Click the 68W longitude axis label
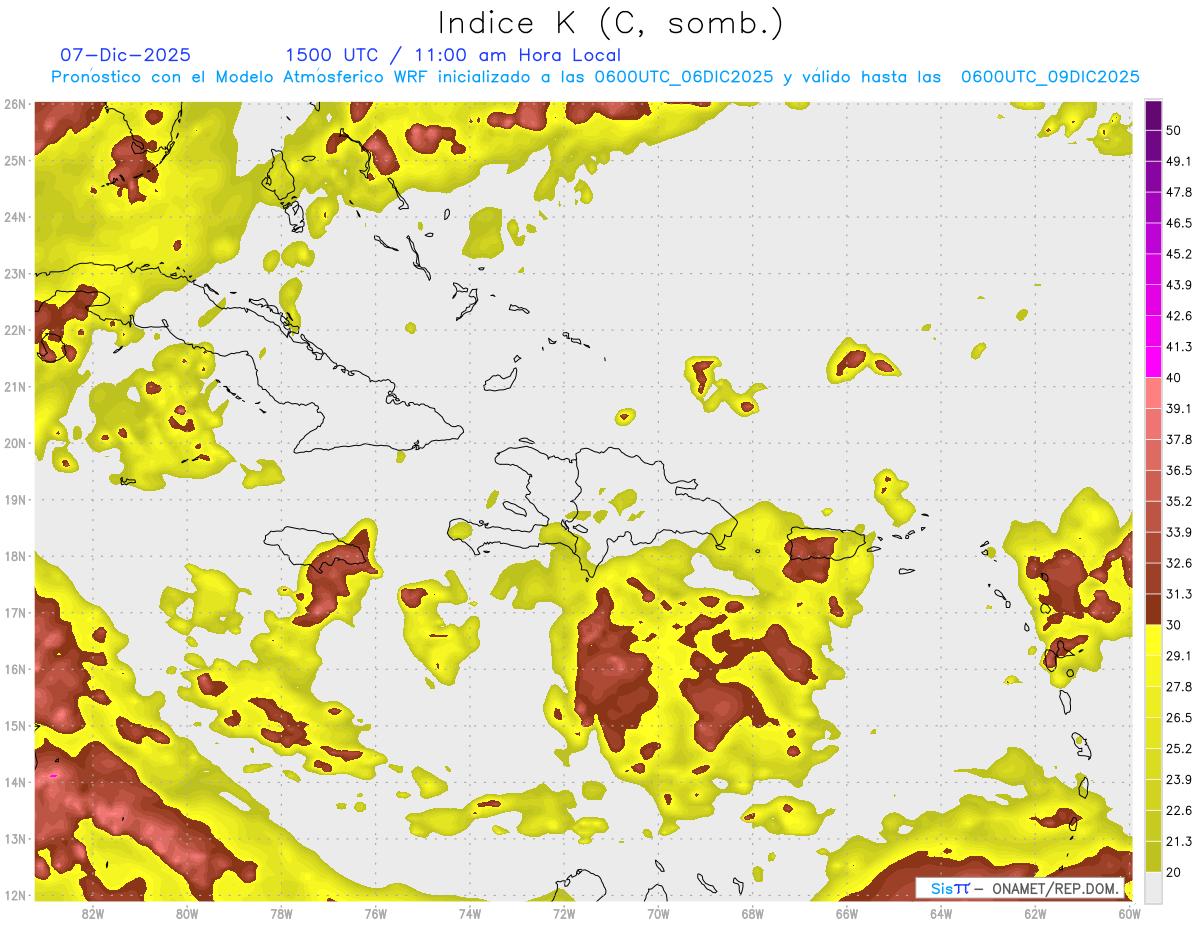Viewport: 1200px width, 927px height. pos(752,913)
